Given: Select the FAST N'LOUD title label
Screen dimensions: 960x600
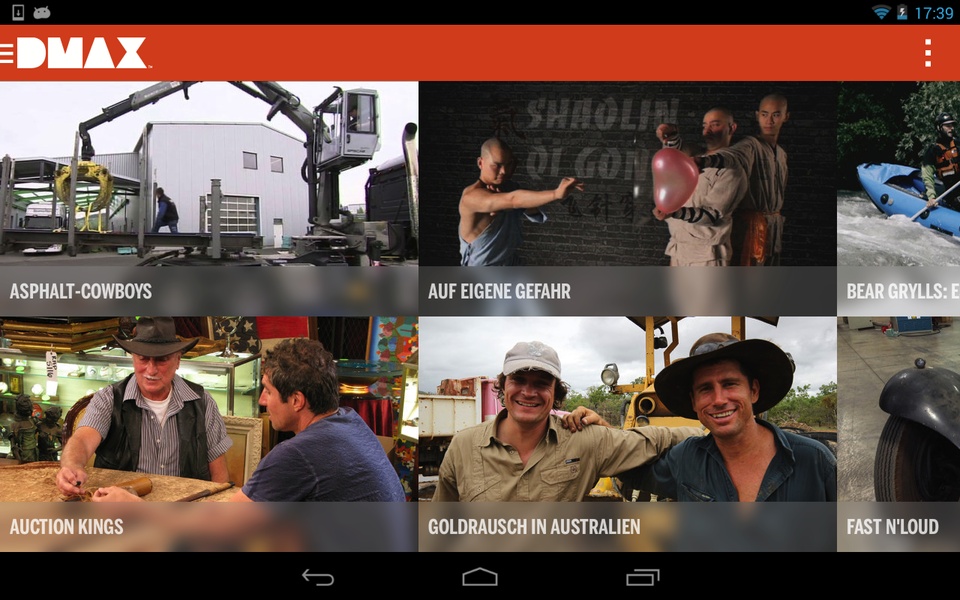Looking at the screenshot, I should (x=893, y=527).
